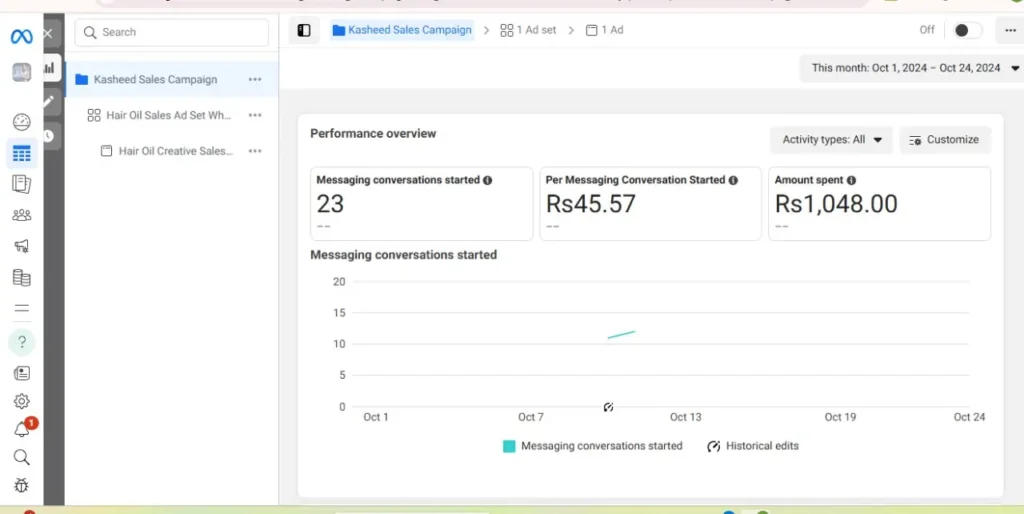
Task: Click the bug report icon
Action: [21, 486]
